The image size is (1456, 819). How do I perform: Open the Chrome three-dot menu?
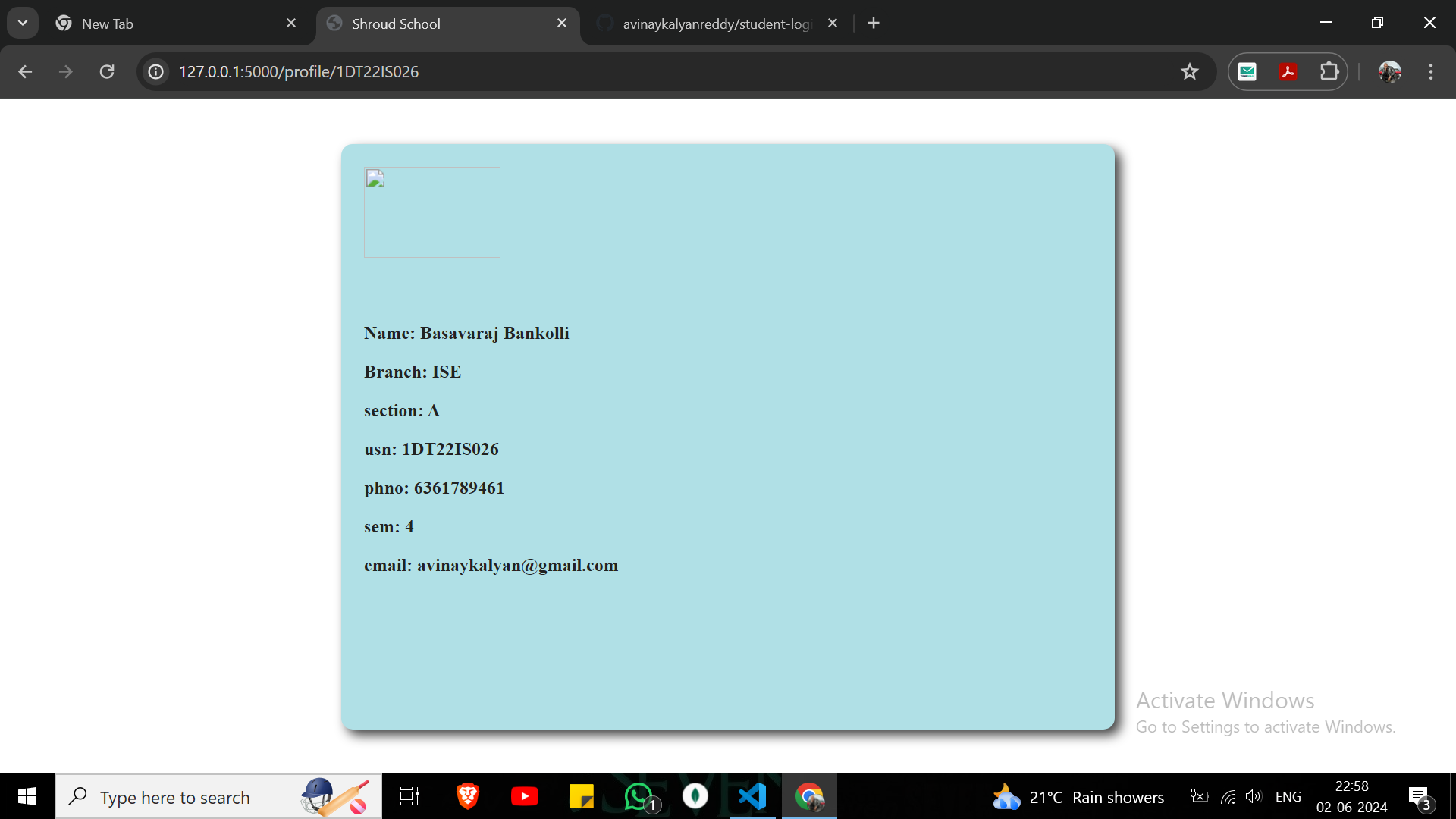pos(1431,71)
